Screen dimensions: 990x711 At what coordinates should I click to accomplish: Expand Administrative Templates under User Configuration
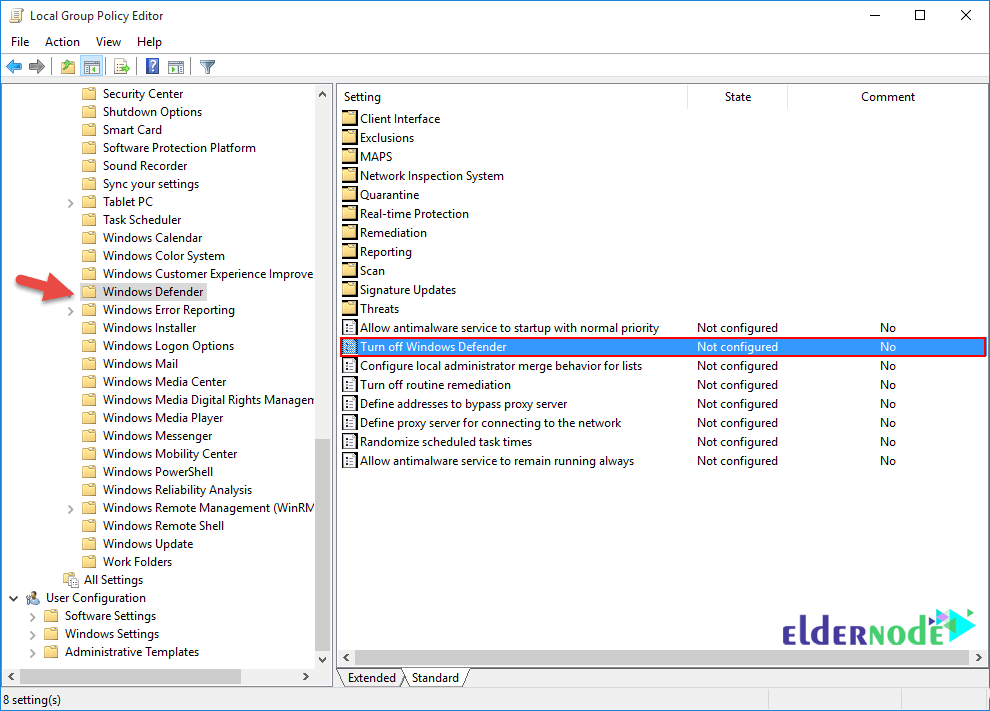coord(32,653)
